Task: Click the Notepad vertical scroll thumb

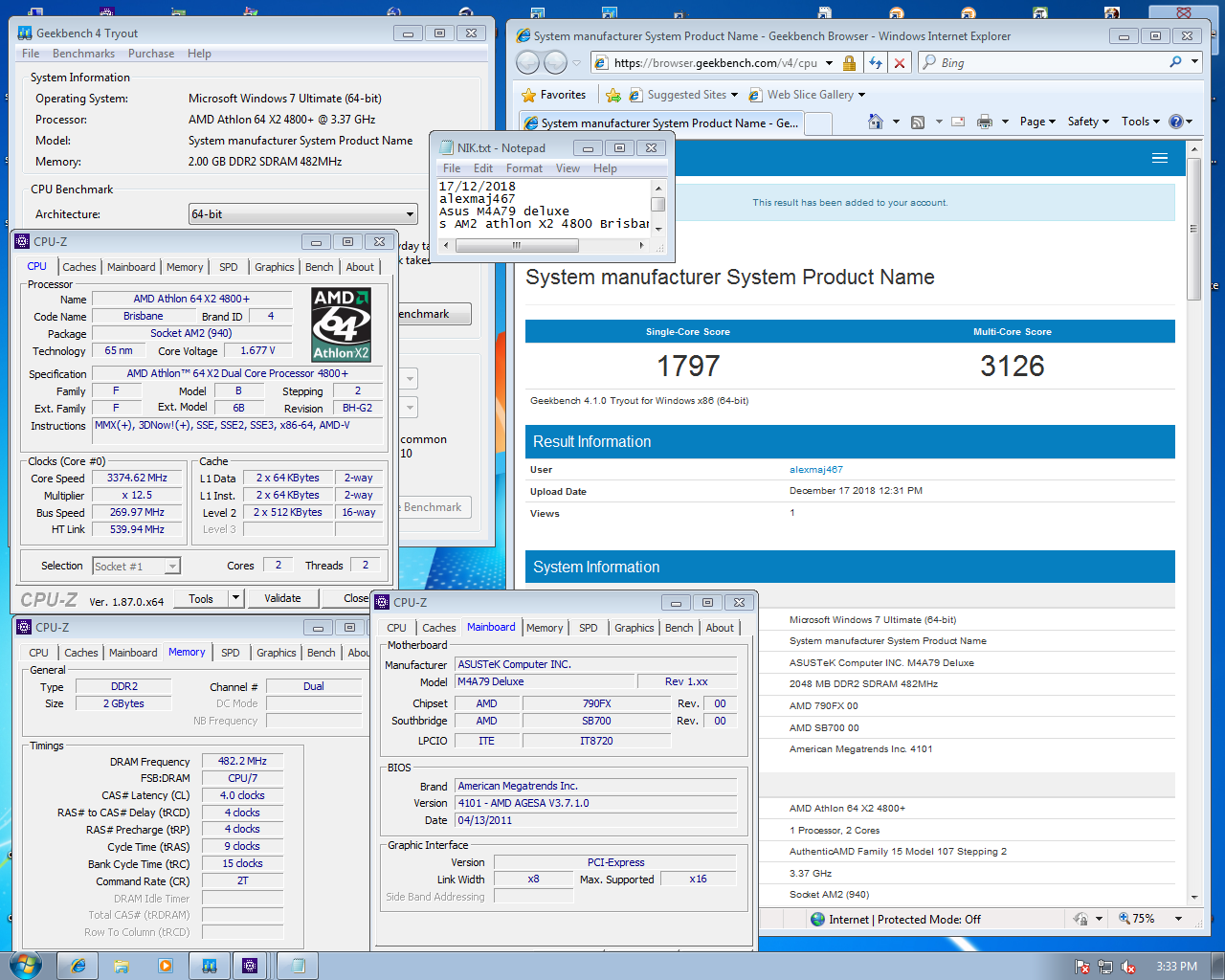Action: pos(657,204)
